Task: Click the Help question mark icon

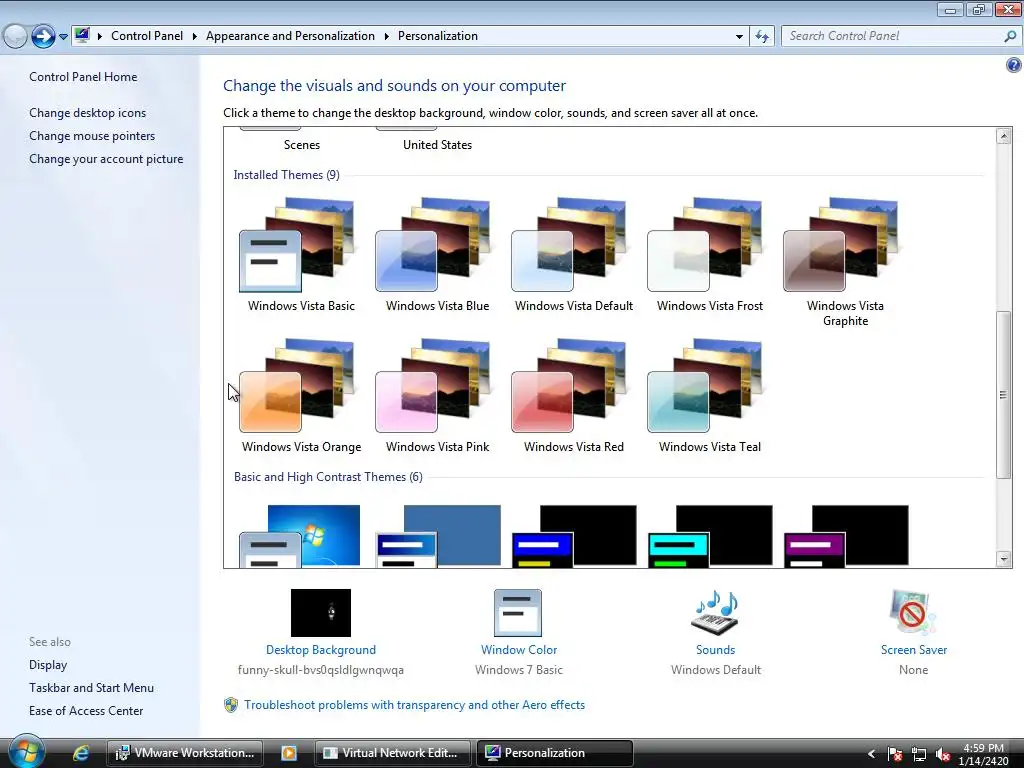Action: point(1014,65)
